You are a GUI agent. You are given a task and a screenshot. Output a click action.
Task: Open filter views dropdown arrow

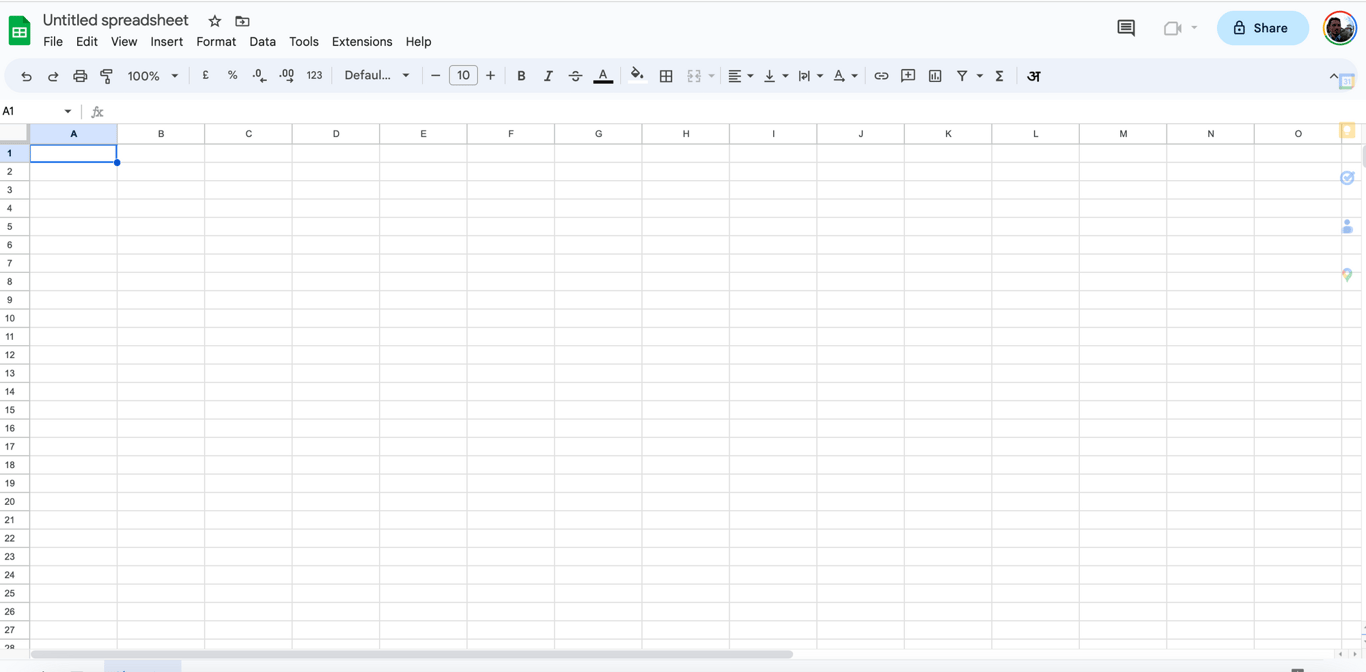pyautogui.click(x=980, y=76)
